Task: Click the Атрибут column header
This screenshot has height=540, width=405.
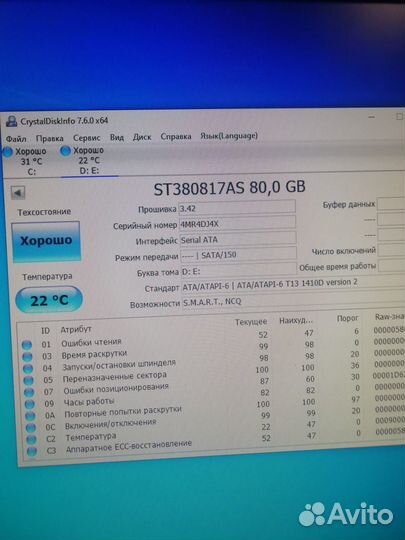Action: tap(76, 330)
